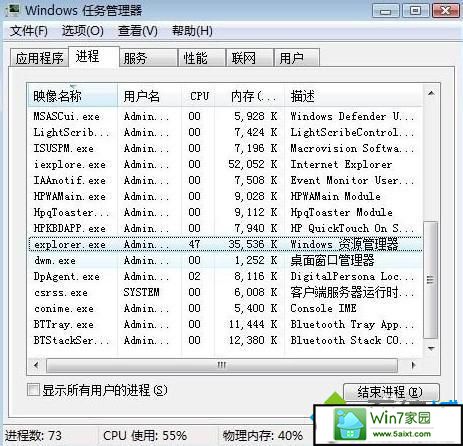Click the 物理内存: 40% status entry

coord(263,435)
